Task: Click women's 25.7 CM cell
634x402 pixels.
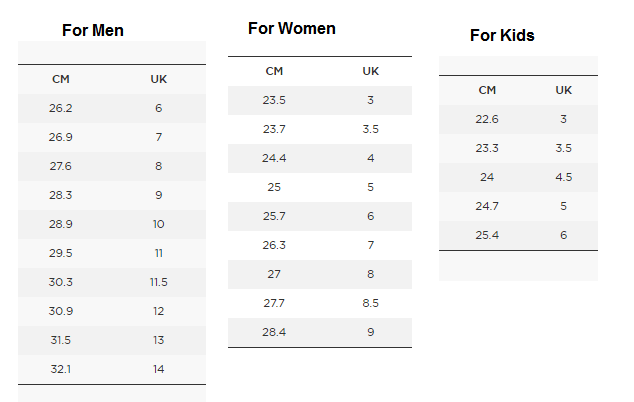Action: click(274, 216)
